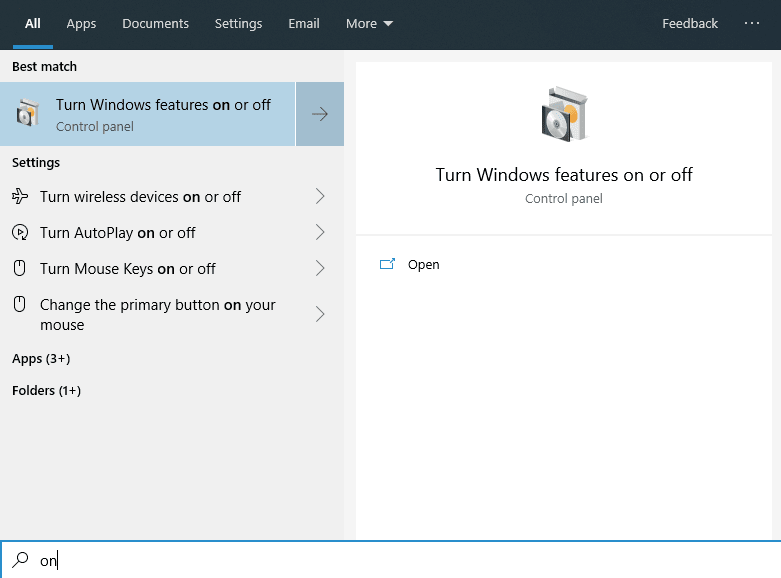Click the airplane icon beside wireless devices
The width and height of the screenshot is (781, 578).
[x=20, y=196]
